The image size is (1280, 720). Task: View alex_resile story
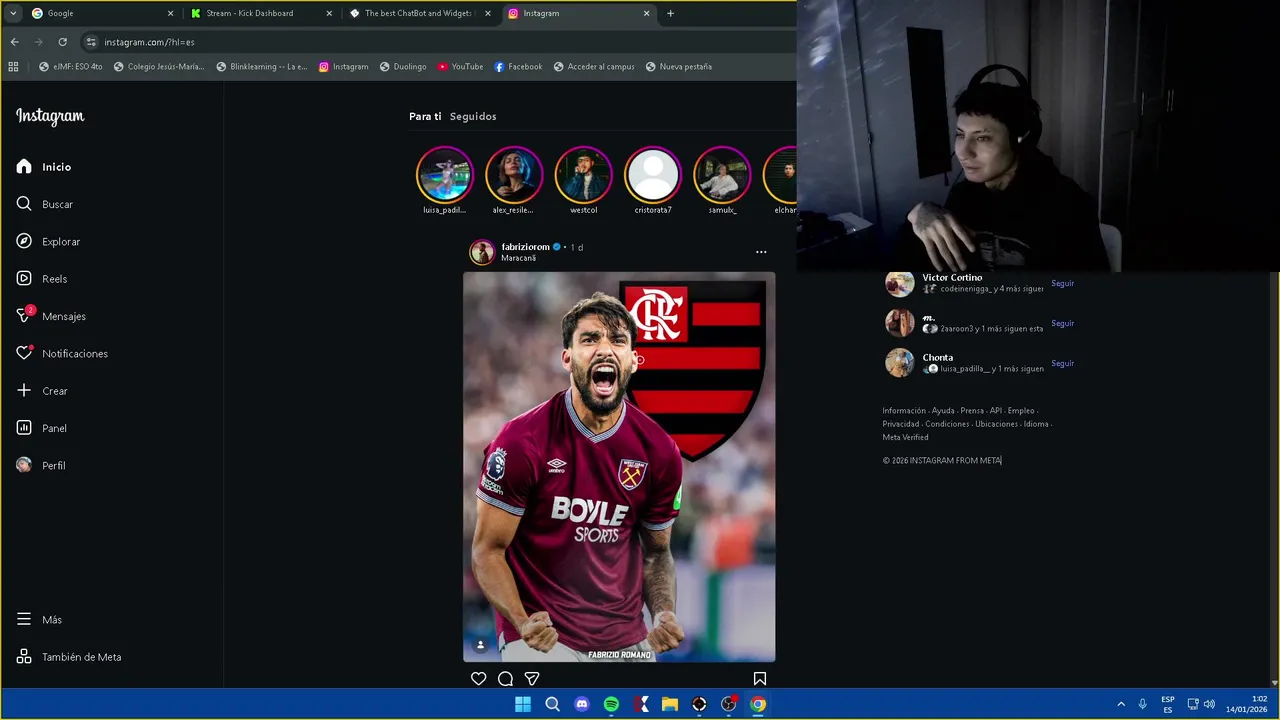pyautogui.click(x=514, y=175)
